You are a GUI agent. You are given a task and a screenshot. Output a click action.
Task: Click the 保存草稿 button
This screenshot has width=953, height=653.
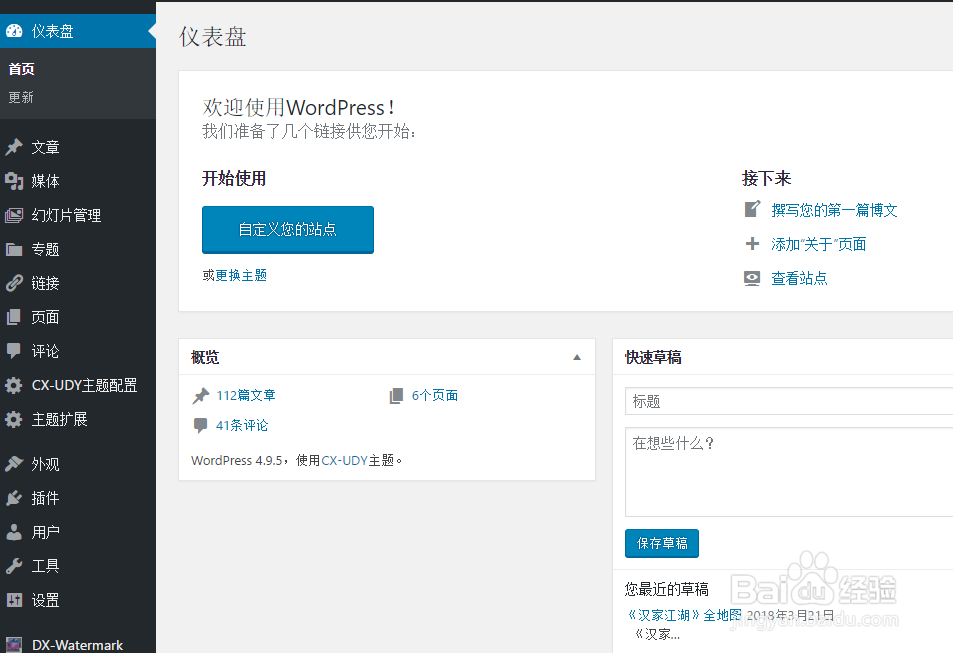662,543
